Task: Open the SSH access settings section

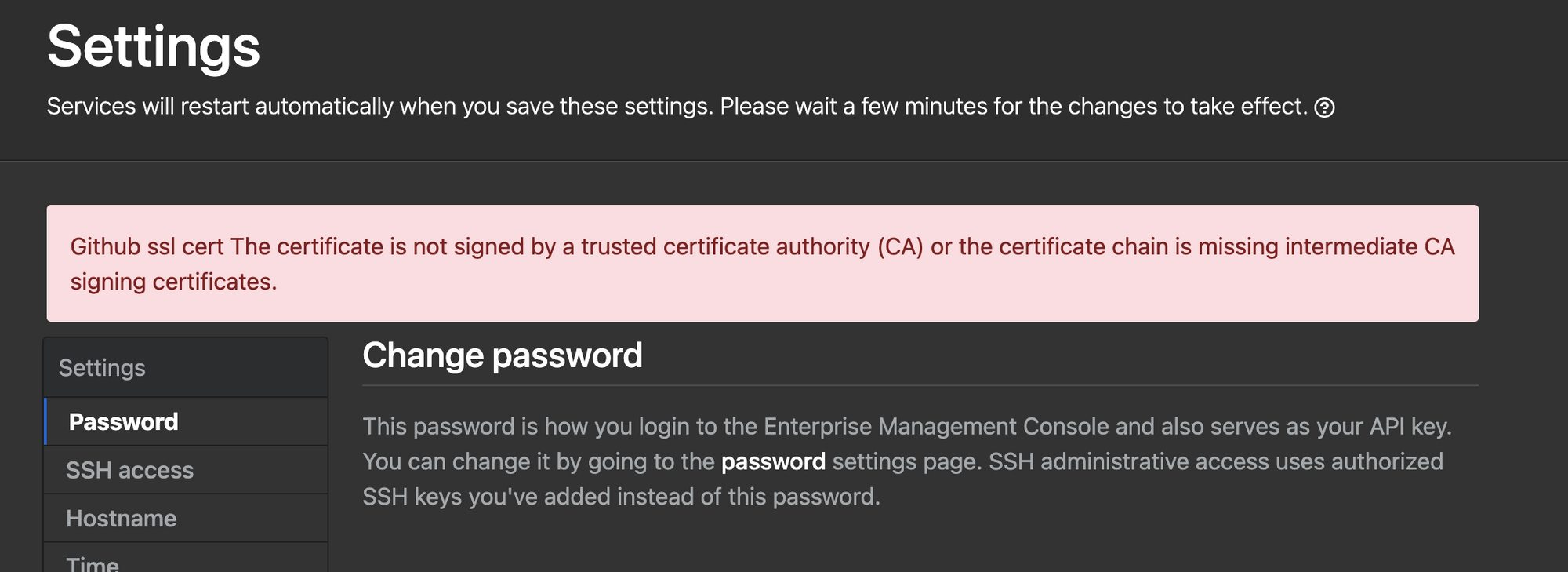Action: click(129, 470)
